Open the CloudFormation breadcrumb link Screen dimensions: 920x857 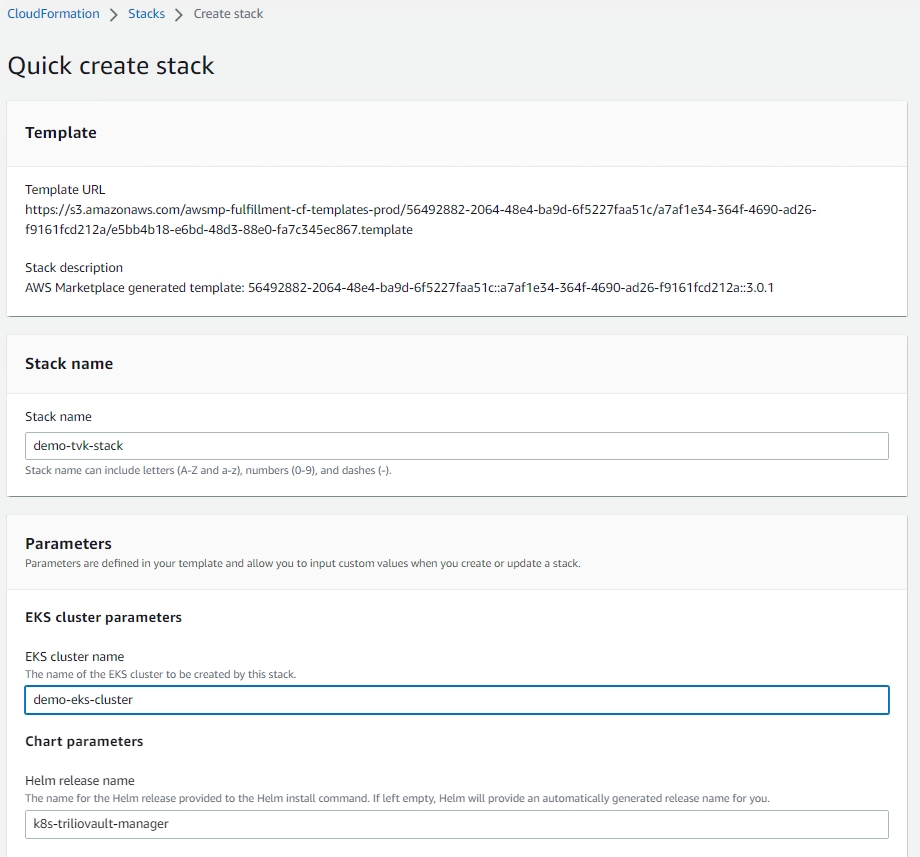coord(53,14)
